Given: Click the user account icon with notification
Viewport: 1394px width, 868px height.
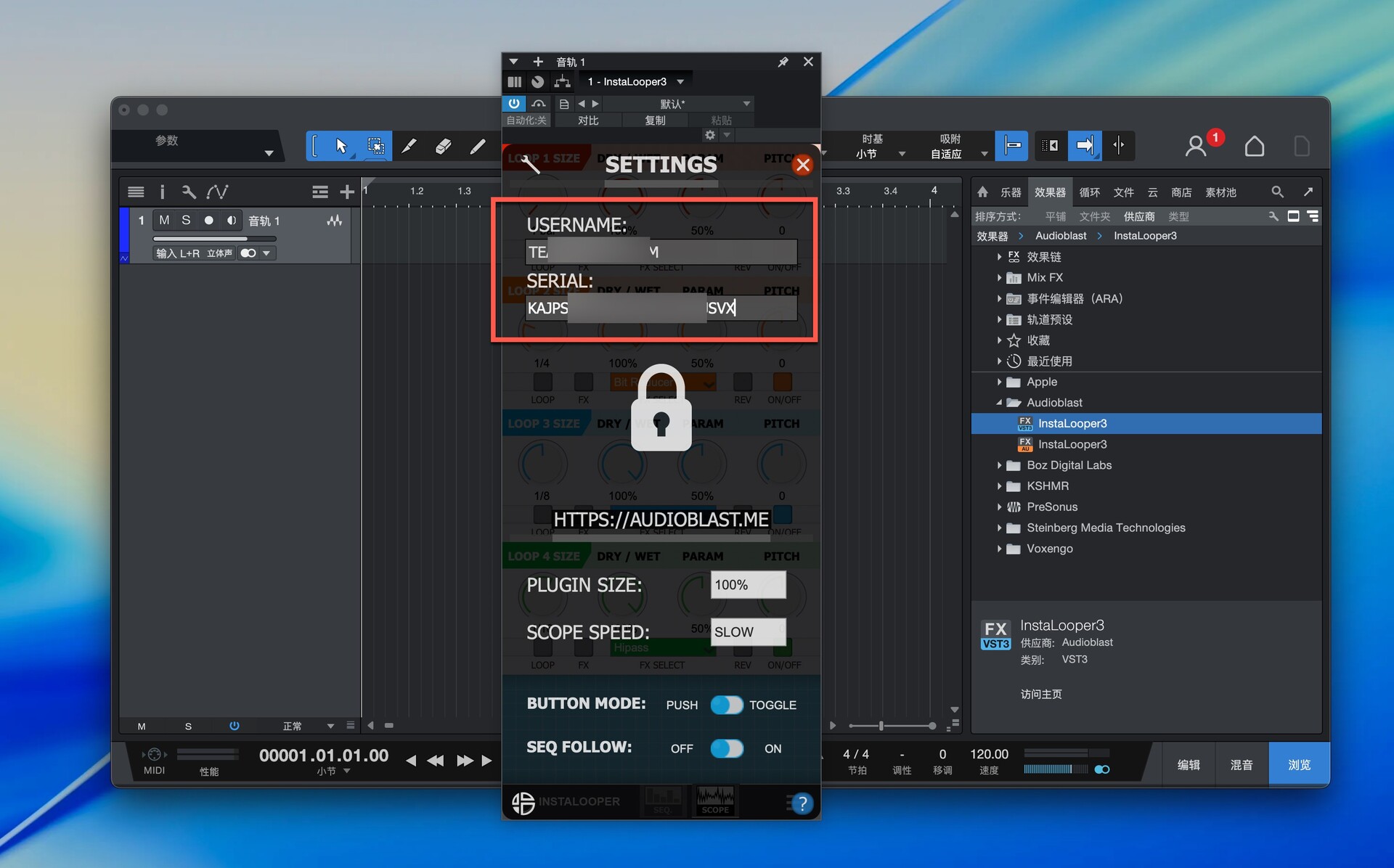Looking at the screenshot, I should tap(1196, 146).
